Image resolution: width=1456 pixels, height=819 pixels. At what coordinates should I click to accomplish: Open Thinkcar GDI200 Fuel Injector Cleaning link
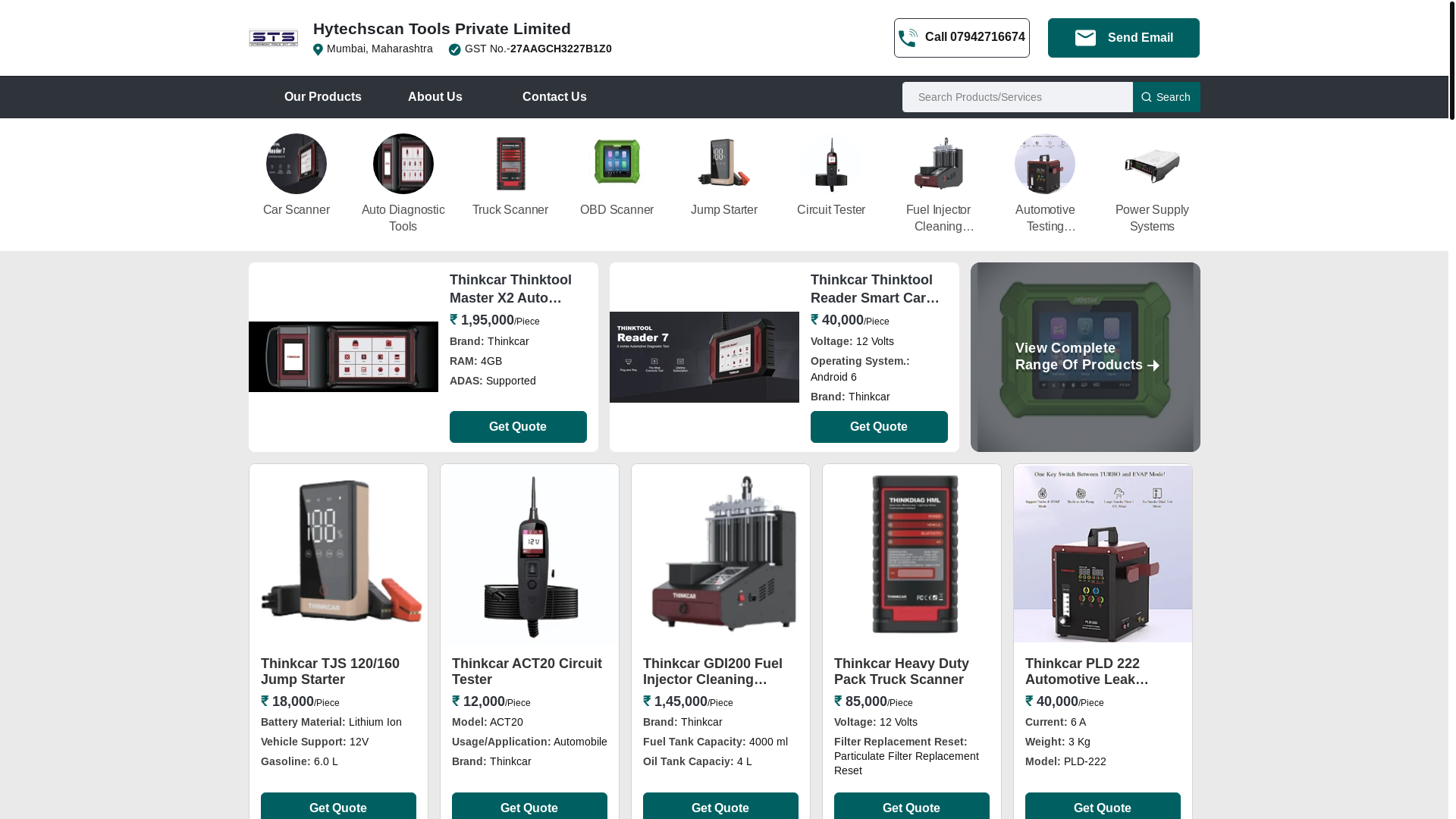713,672
